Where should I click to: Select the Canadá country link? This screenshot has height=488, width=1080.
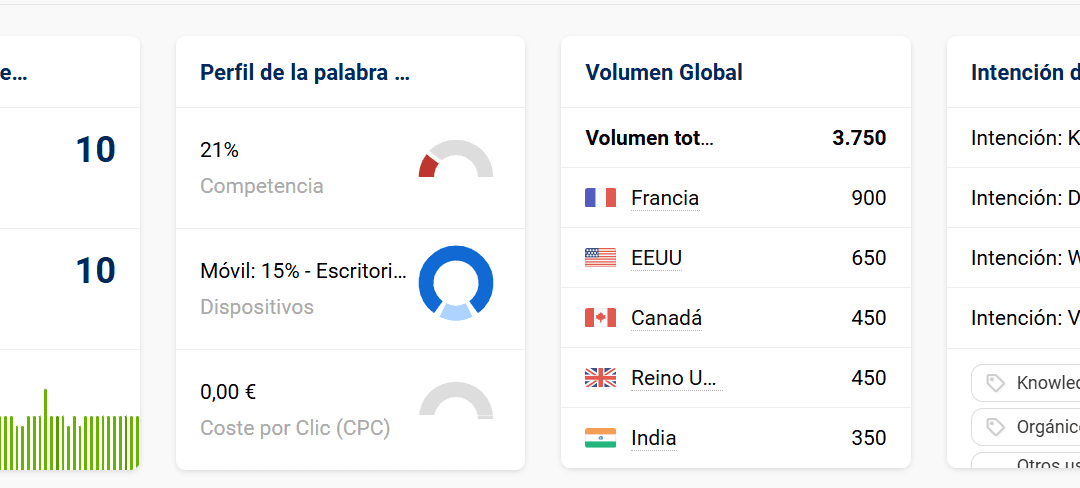(x=666, y=318)
